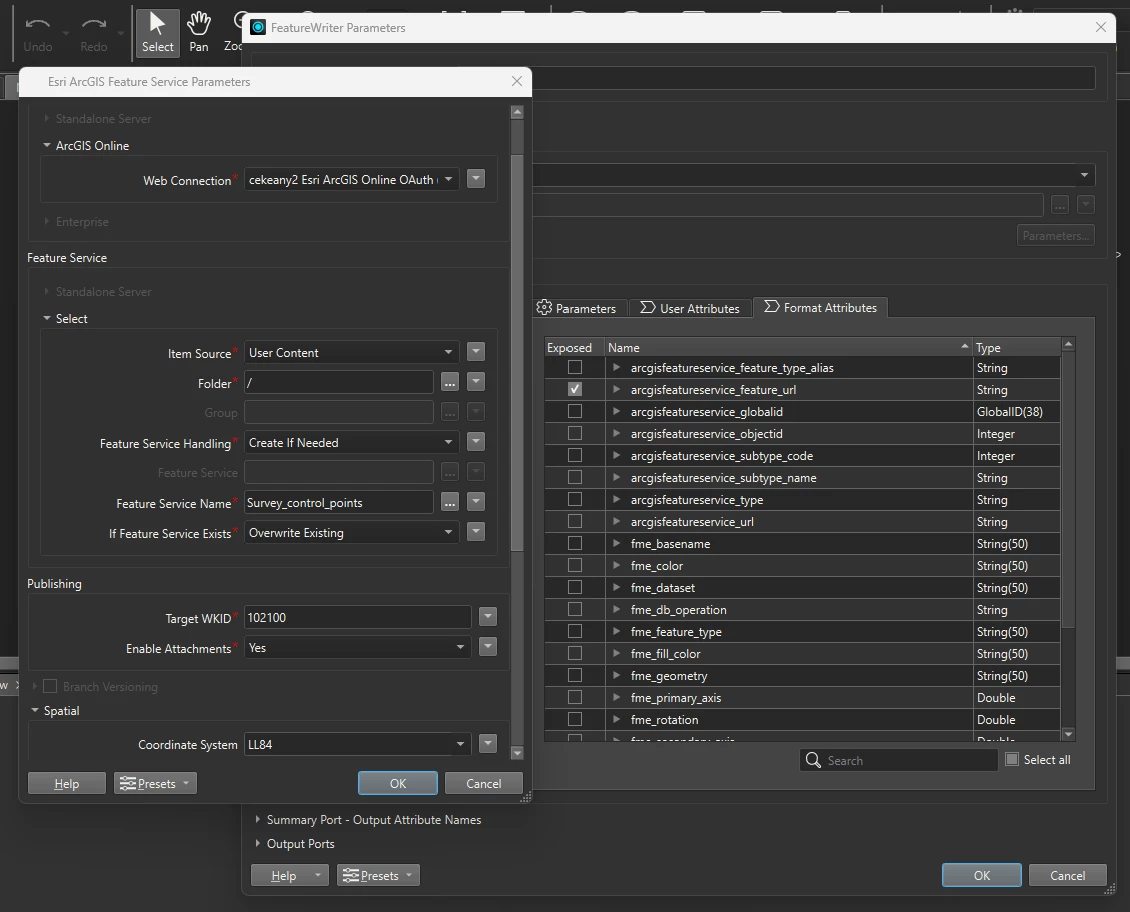
Task: Open Feature Service Name ellipsis button
Action: [450, 503]
